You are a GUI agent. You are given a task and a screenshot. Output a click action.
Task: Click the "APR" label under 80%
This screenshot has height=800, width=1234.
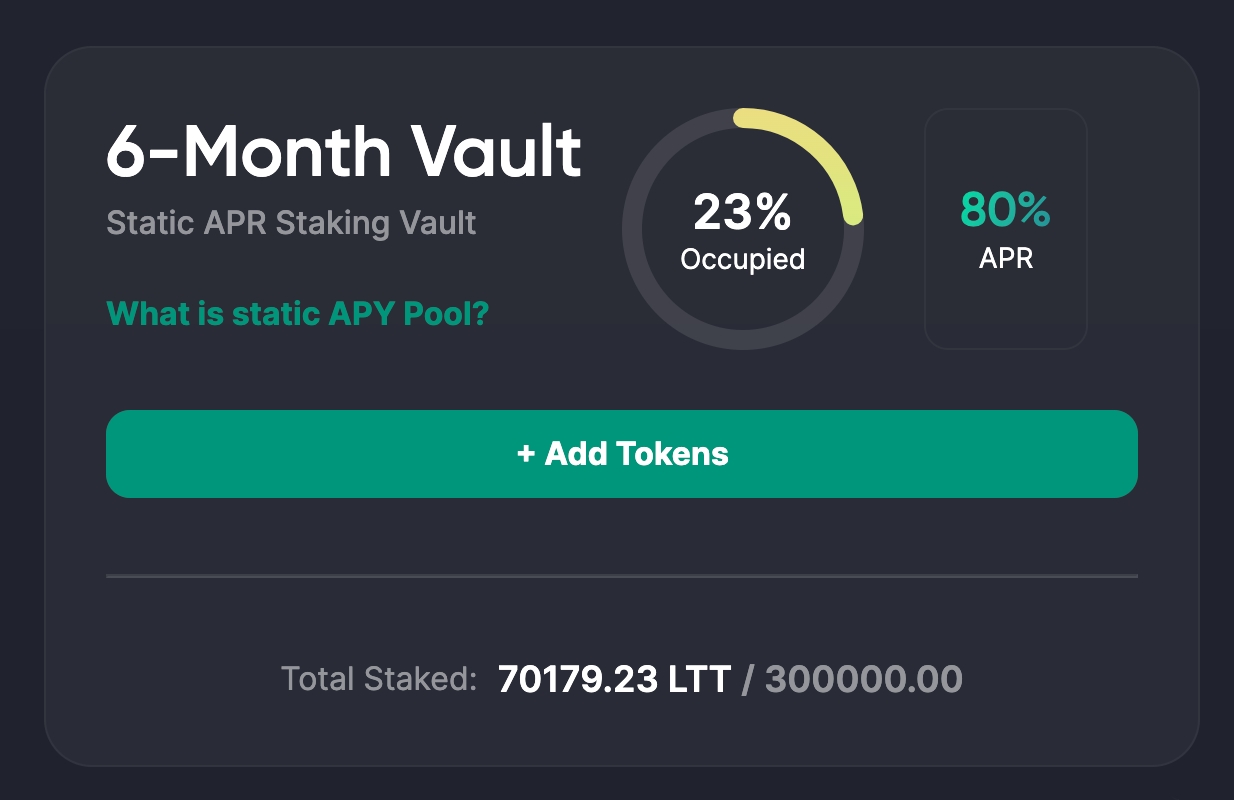pos(1005,259)
